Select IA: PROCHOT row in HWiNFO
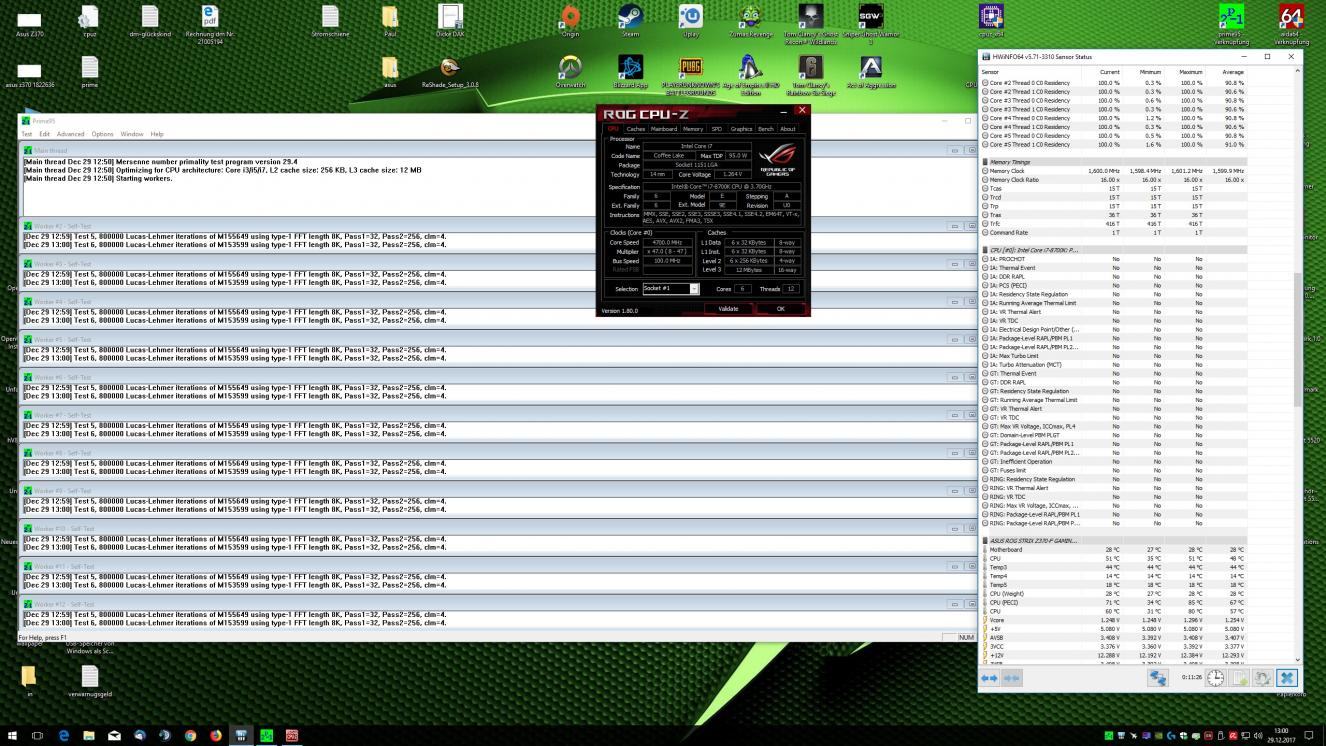The height and width of the screenshot is (746, 1326). click(1114, 259)
